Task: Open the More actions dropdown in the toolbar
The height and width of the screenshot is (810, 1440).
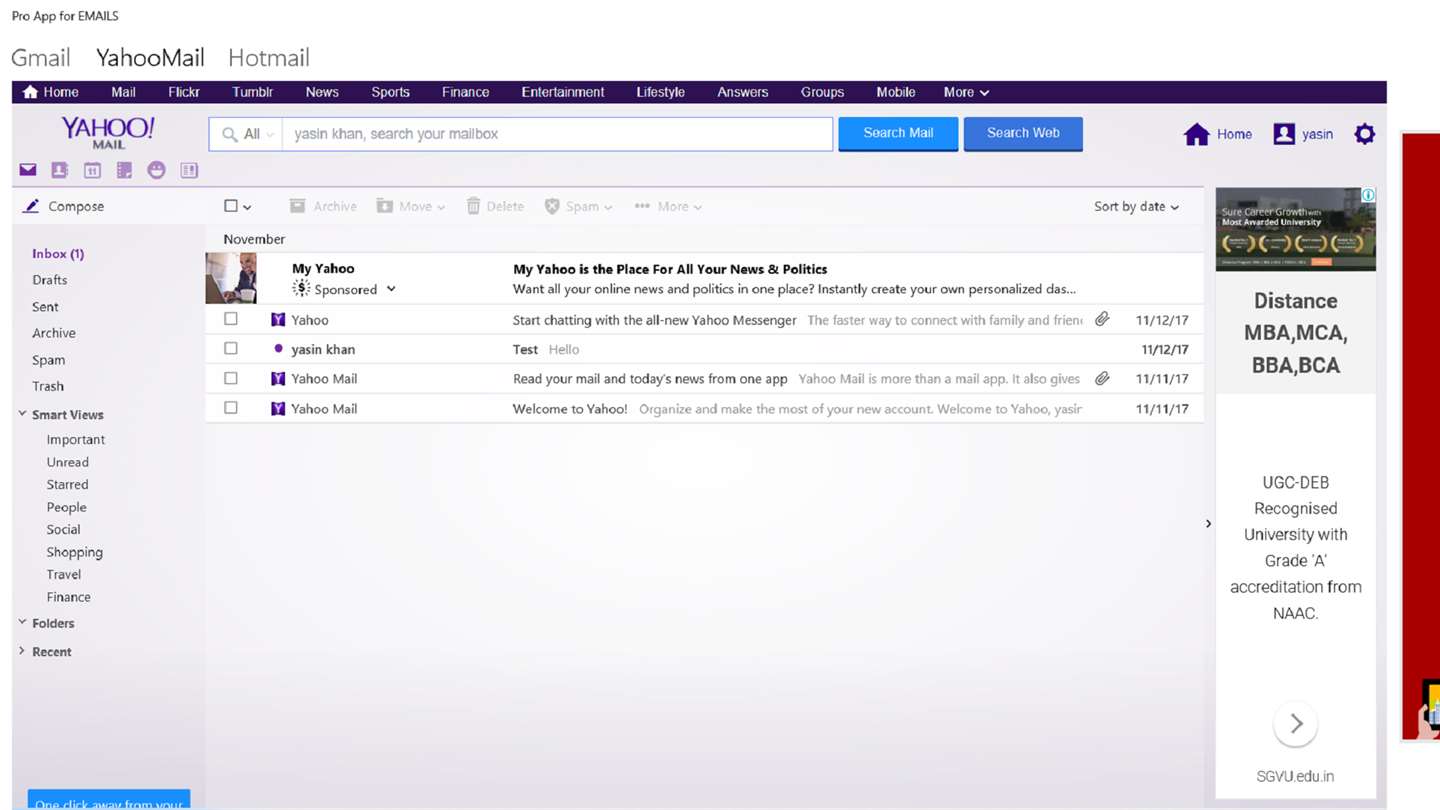Action: pos(668,206)
